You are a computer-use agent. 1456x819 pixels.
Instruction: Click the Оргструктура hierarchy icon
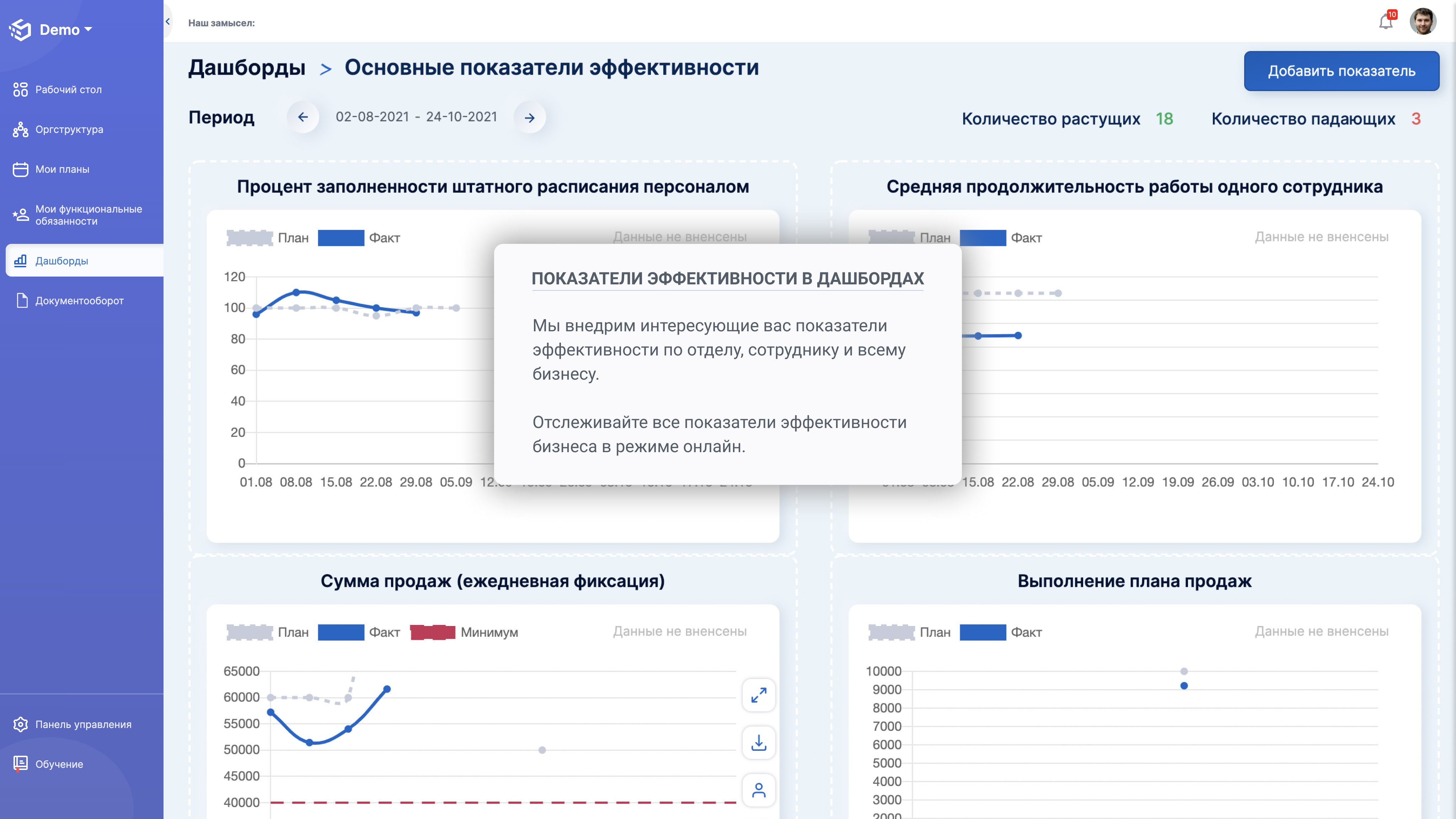20,129
